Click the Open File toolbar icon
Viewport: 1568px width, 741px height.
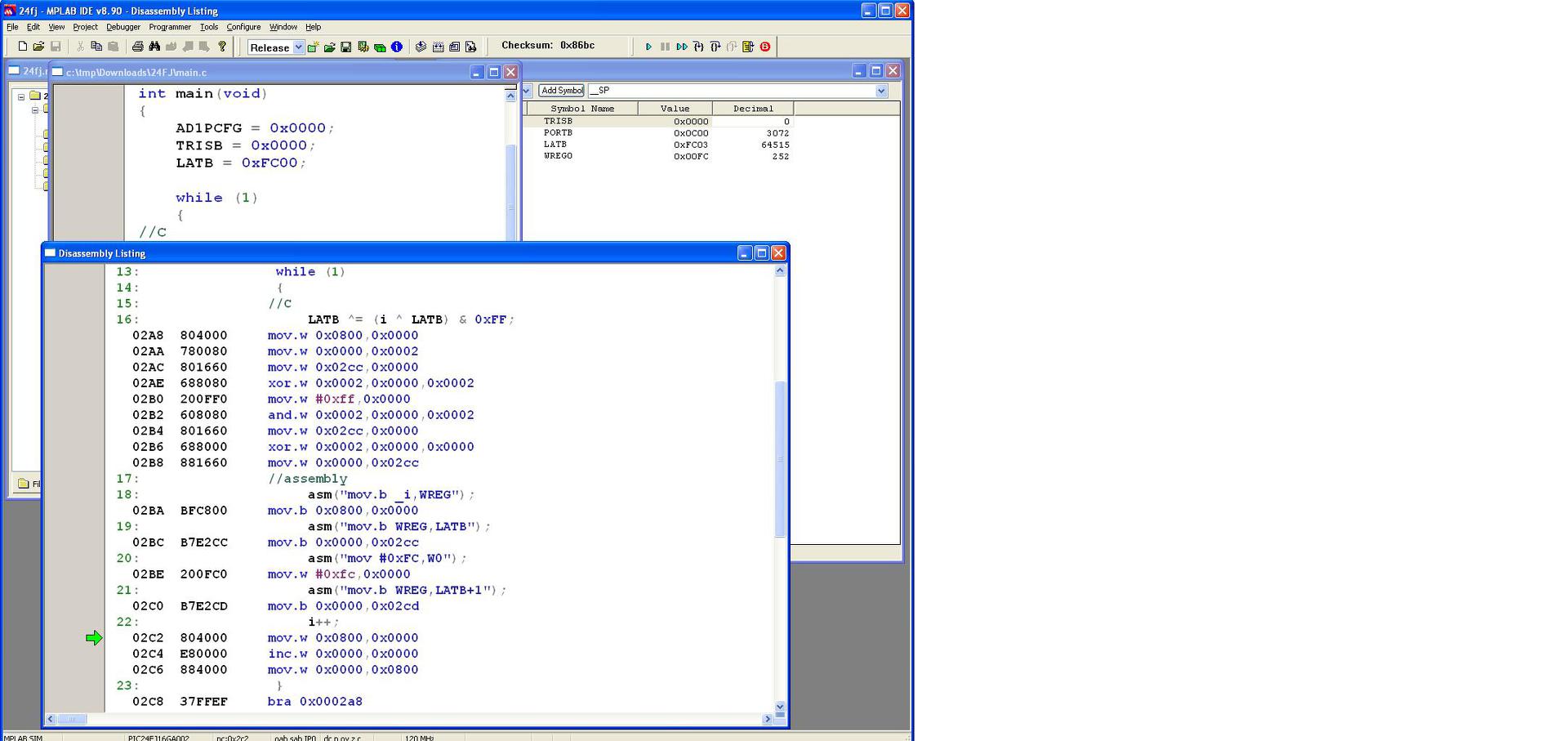point(38,47)
